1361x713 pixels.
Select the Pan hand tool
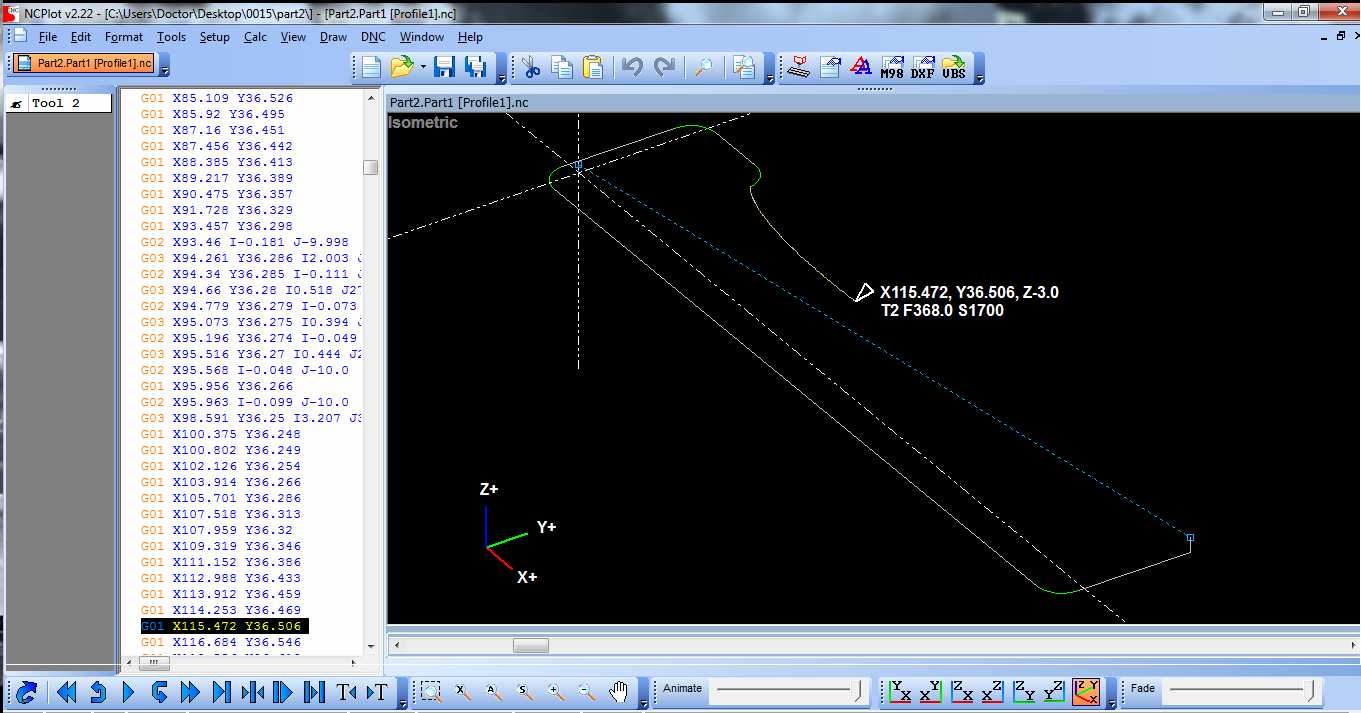(620, 691)
